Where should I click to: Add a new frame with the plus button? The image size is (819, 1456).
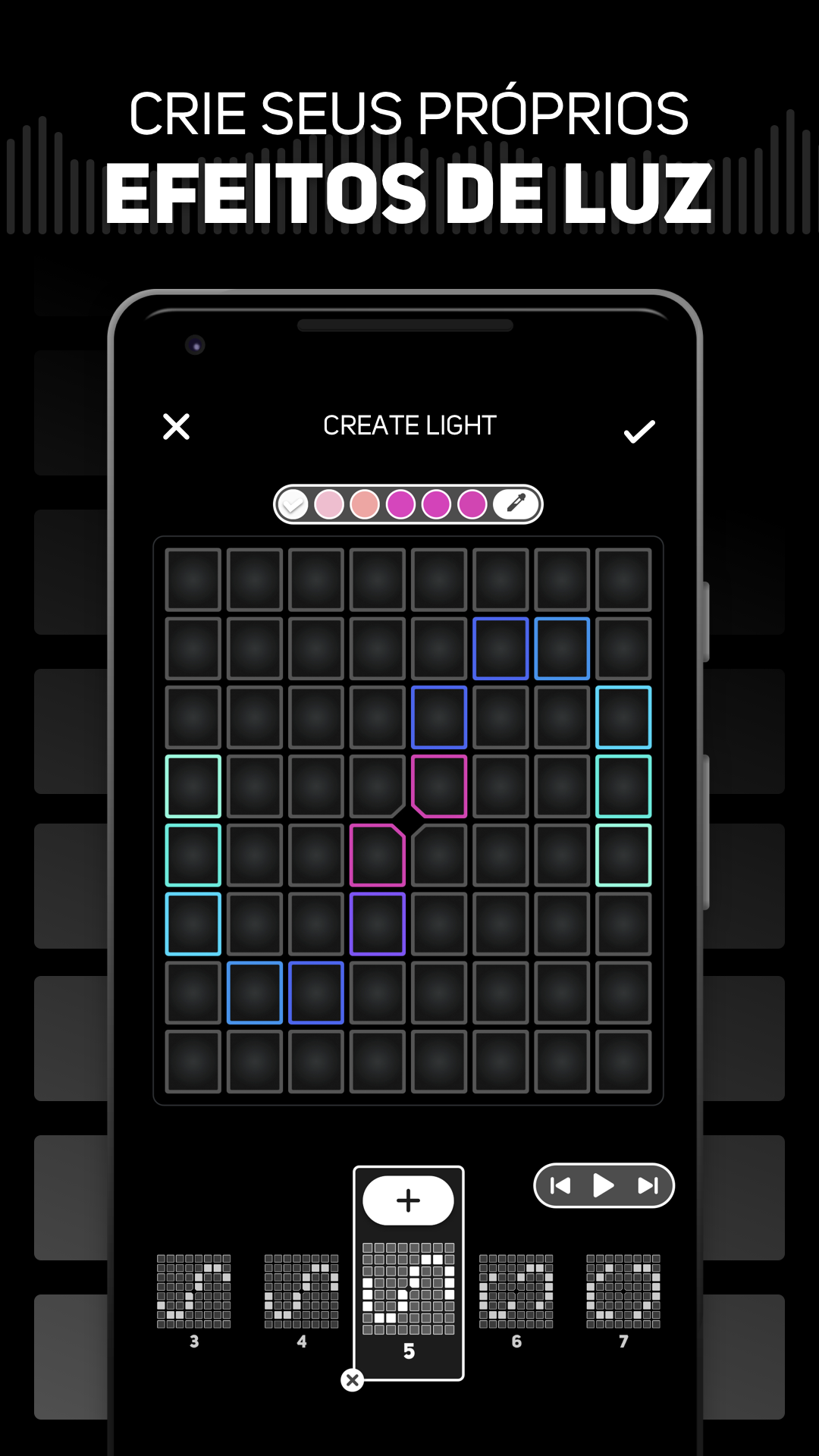click(x=408, y=1200)
